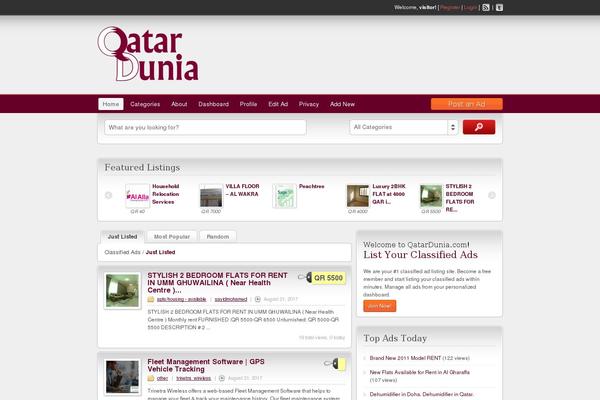The width and height of the screenshot is (600, 400).
Task: Open featured Household Relocation Services link
Action: pos(166,194)
